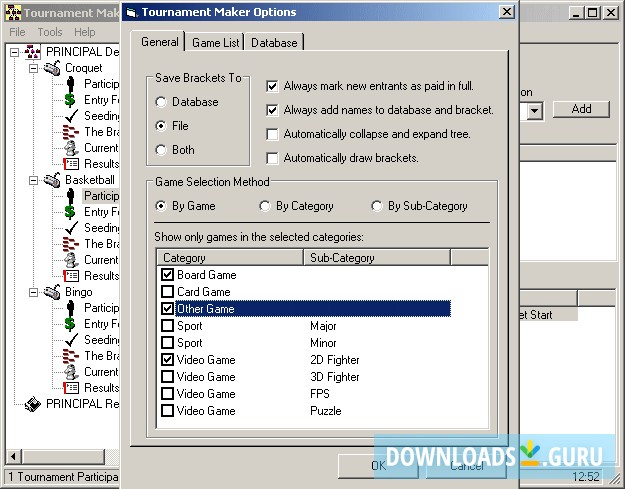Open the Help menu

(85, 32)
